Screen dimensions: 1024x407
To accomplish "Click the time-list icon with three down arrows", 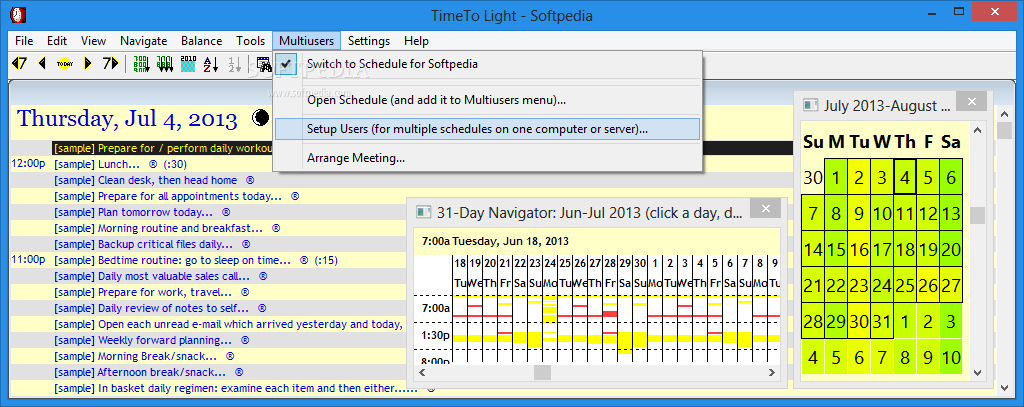I will click(x=165, y=63).
